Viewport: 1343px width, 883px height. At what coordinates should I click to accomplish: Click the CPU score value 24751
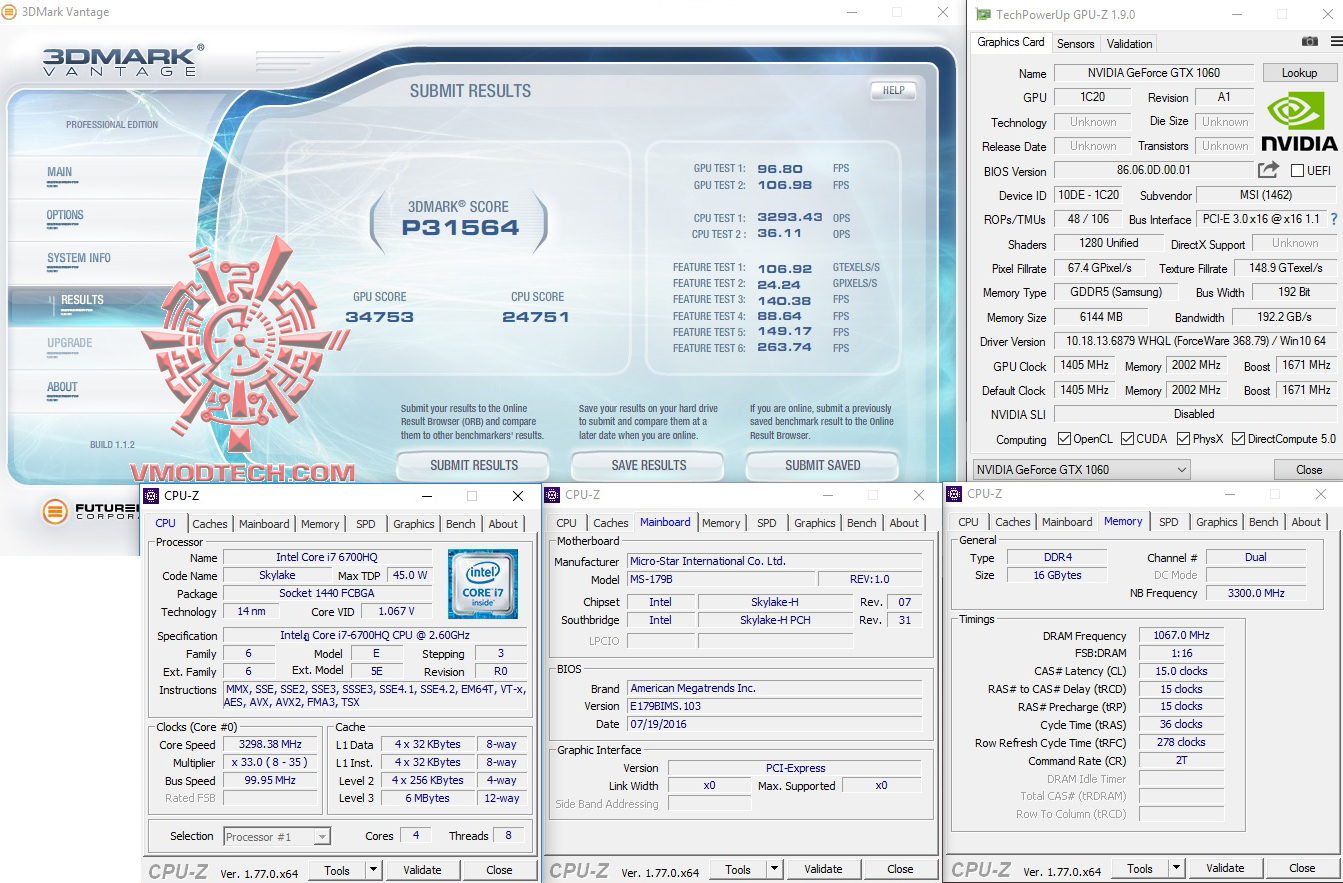click(536, 317)
